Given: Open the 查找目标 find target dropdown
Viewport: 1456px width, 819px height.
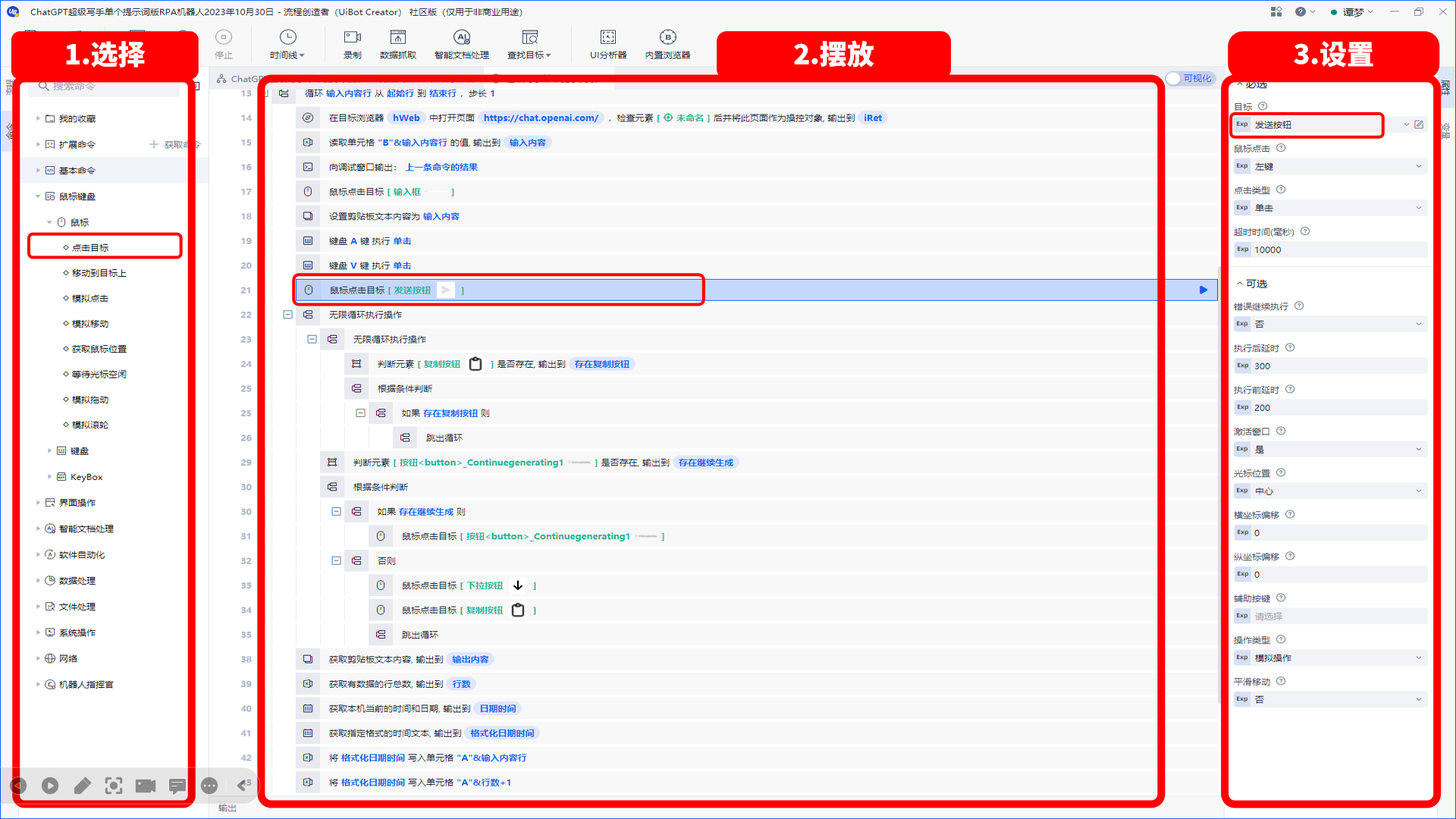Looking at the screenshot, I should click(529, 44).
